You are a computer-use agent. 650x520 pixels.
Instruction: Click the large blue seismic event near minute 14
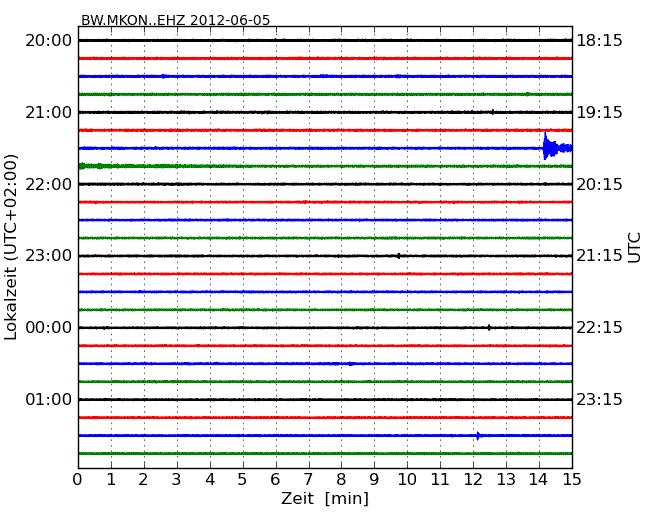pos(557,146)
